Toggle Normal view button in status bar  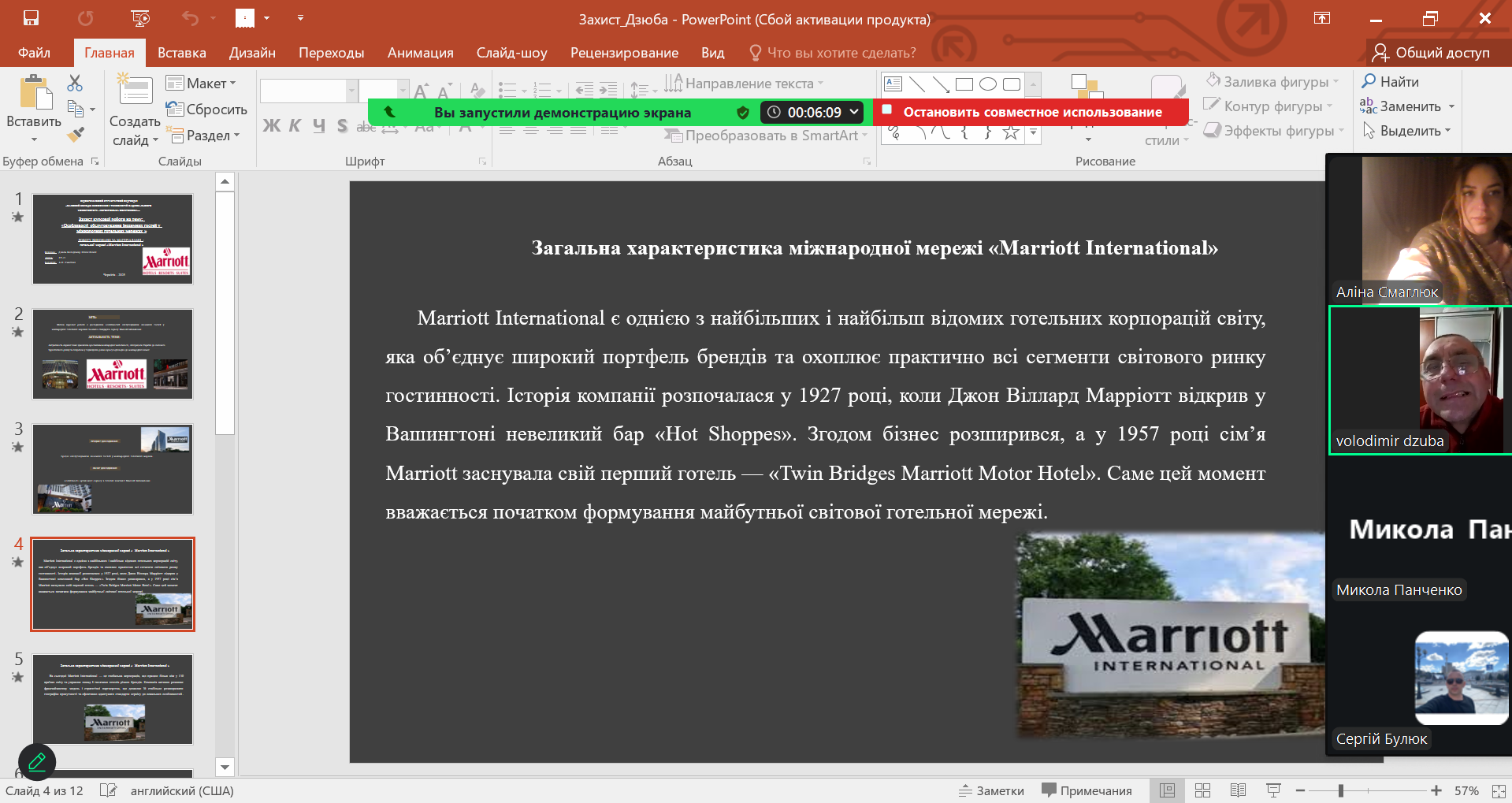1167,790
